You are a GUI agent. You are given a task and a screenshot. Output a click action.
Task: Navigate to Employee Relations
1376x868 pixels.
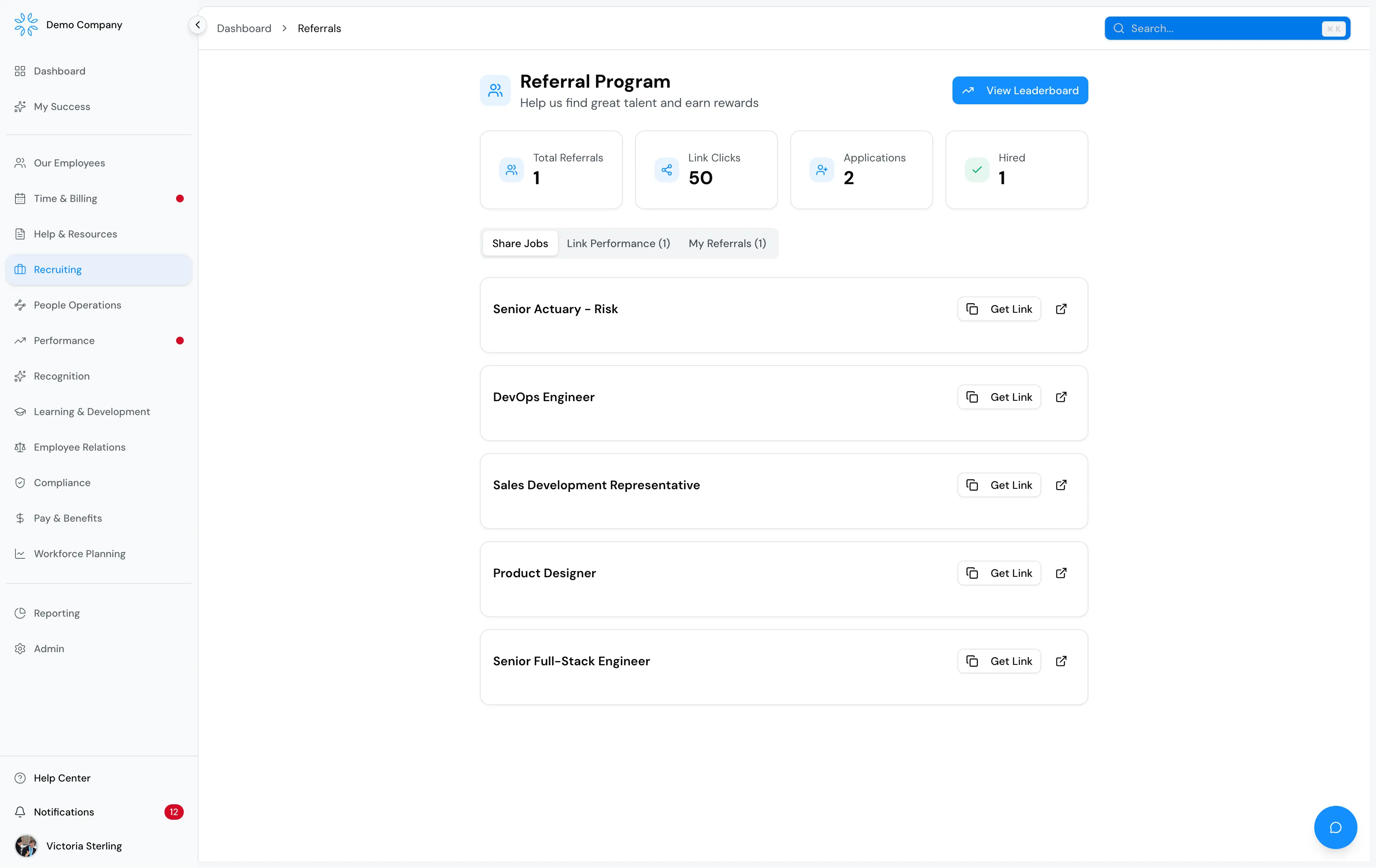(79, 447)
